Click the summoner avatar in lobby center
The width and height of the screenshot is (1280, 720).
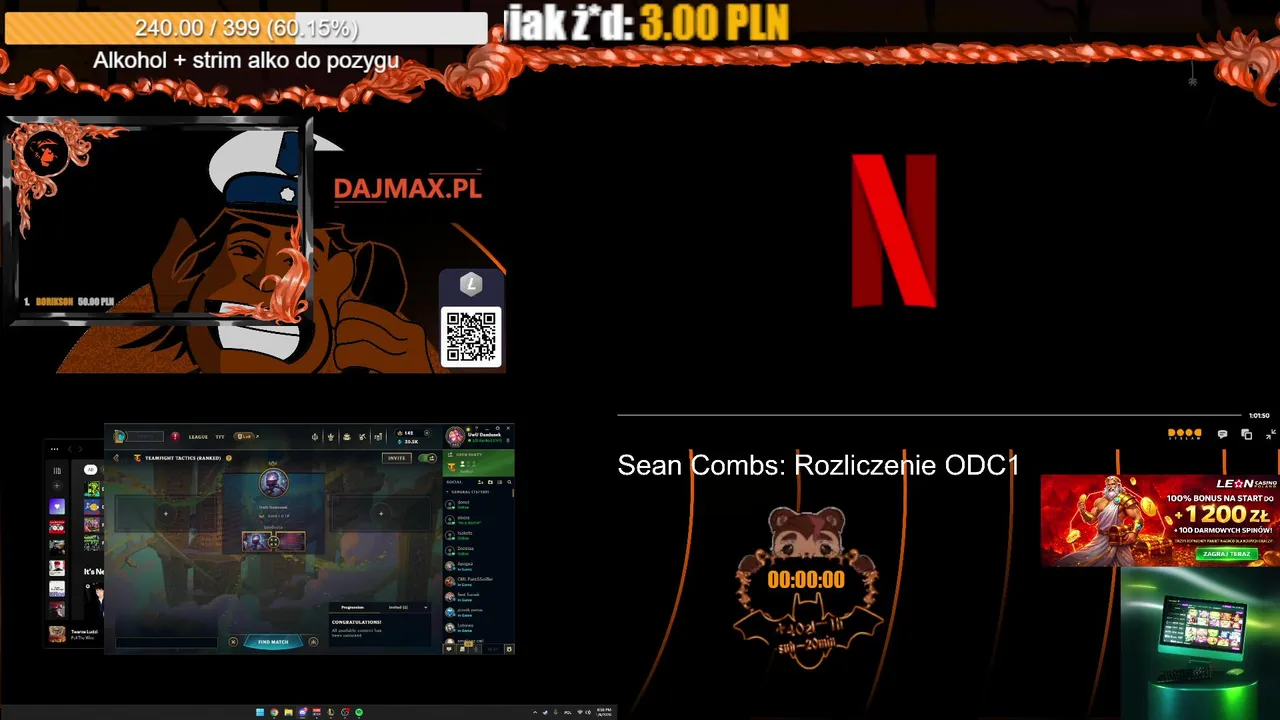click(273, 483)
